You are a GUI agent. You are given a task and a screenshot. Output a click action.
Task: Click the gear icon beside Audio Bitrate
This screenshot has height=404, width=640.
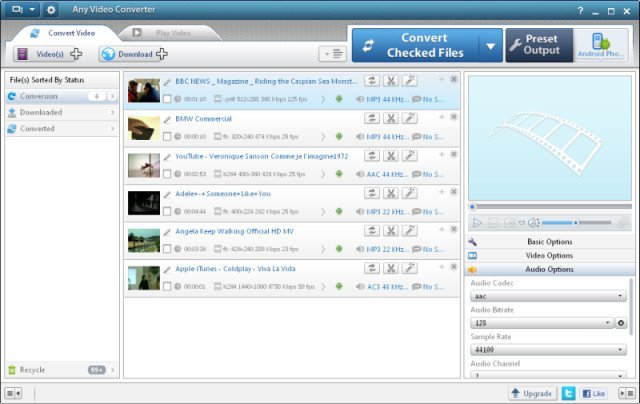point(620,323)
